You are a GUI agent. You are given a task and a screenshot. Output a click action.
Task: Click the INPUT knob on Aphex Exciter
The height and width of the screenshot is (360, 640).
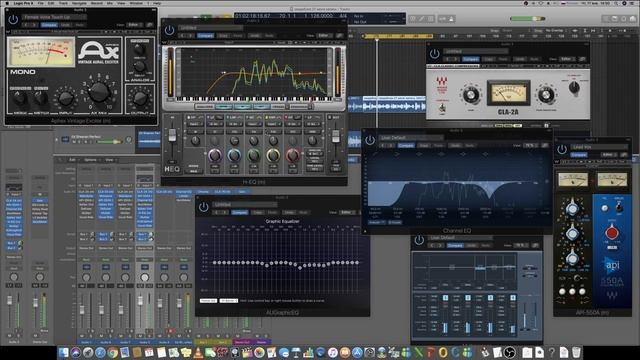pyautogui.click(x=66, y=99)
